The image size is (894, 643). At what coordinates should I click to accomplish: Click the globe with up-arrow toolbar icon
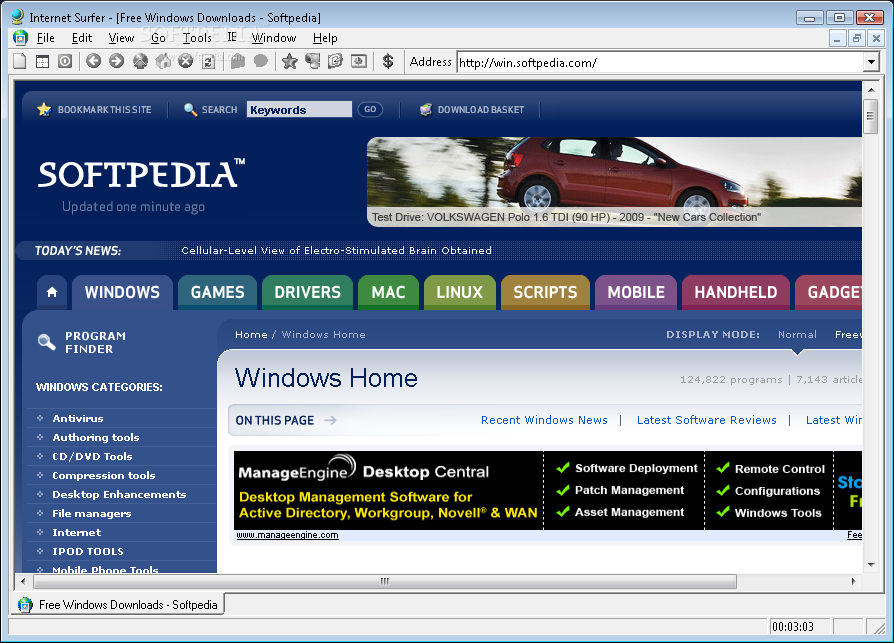(x=140, y=61)
